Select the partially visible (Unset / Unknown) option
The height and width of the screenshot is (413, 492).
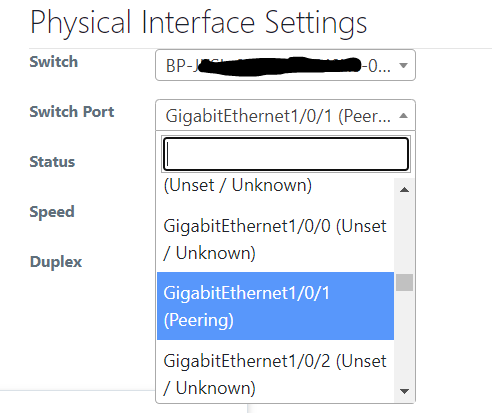click(x=275, y=185)
